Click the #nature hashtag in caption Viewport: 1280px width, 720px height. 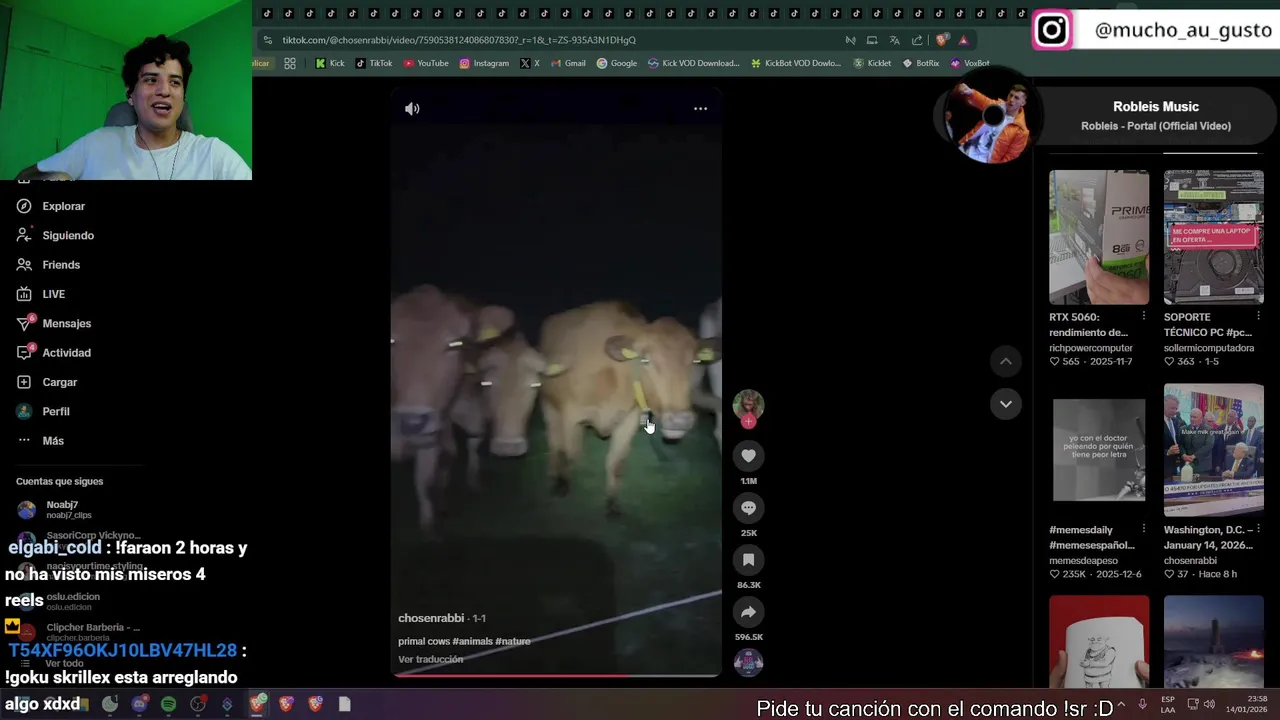pyautogui.click(x=513, y=641)
